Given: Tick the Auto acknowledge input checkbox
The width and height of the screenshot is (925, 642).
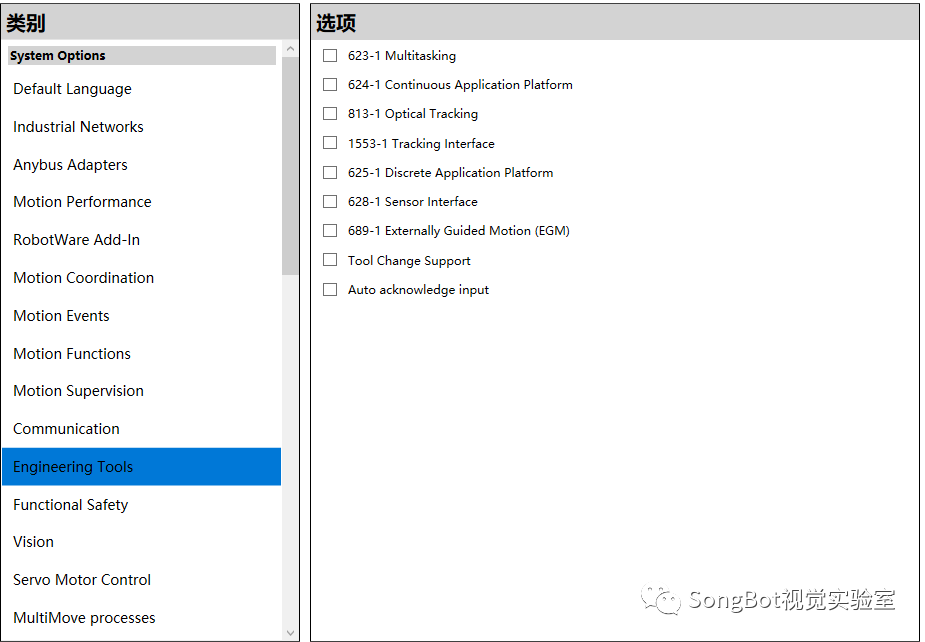Looking at the screenshot, I should click(330, 289).
